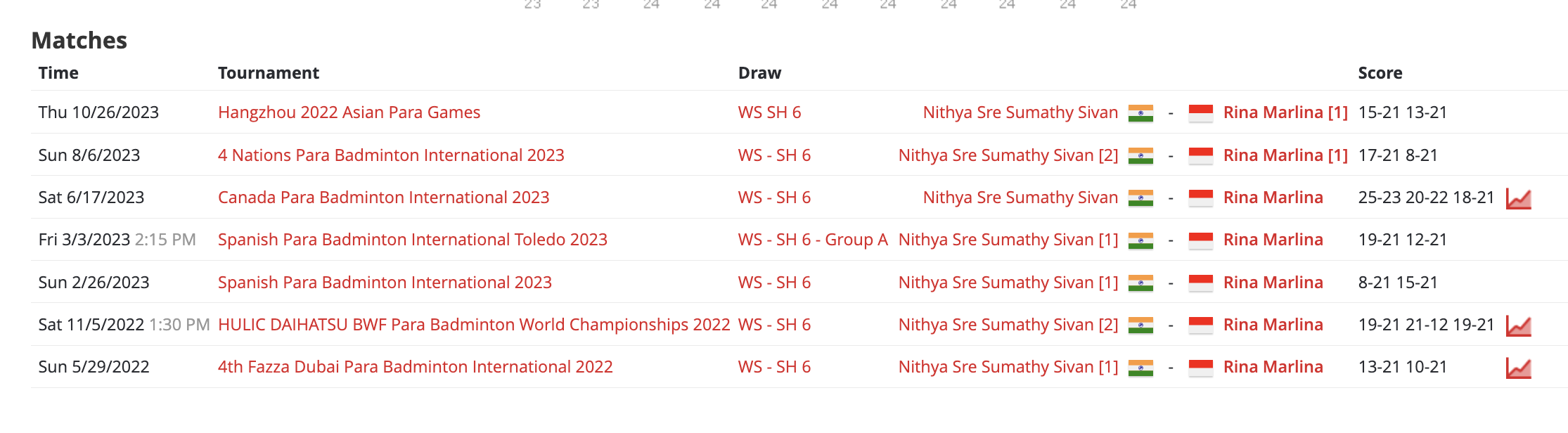The height and width of the screenshot is (433, 1568).
Task: Click Rina Marlina [1] in the 10/26/2023 match
Action: tap(1285, 112)
